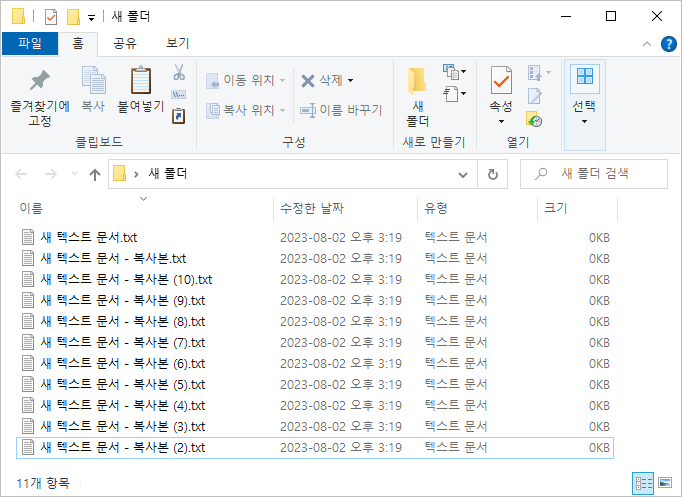
Task: Switch to the 보기 (View) tab
Action: [x=177, y=44]
